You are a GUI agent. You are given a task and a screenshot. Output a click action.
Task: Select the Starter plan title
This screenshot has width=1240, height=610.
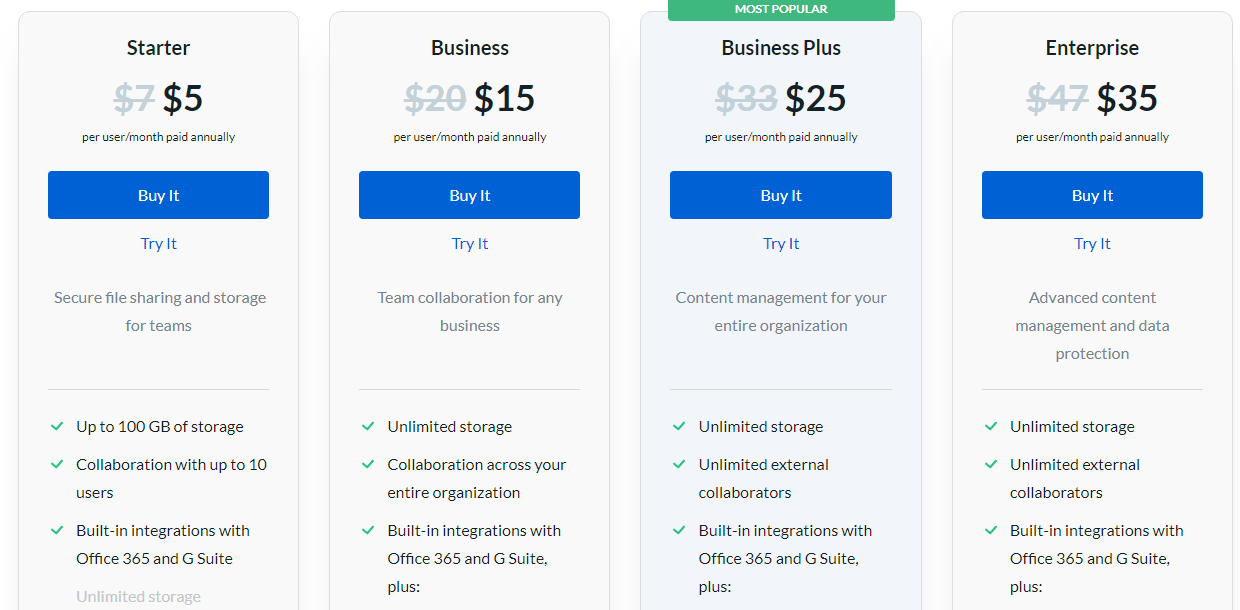pos(158,48)
